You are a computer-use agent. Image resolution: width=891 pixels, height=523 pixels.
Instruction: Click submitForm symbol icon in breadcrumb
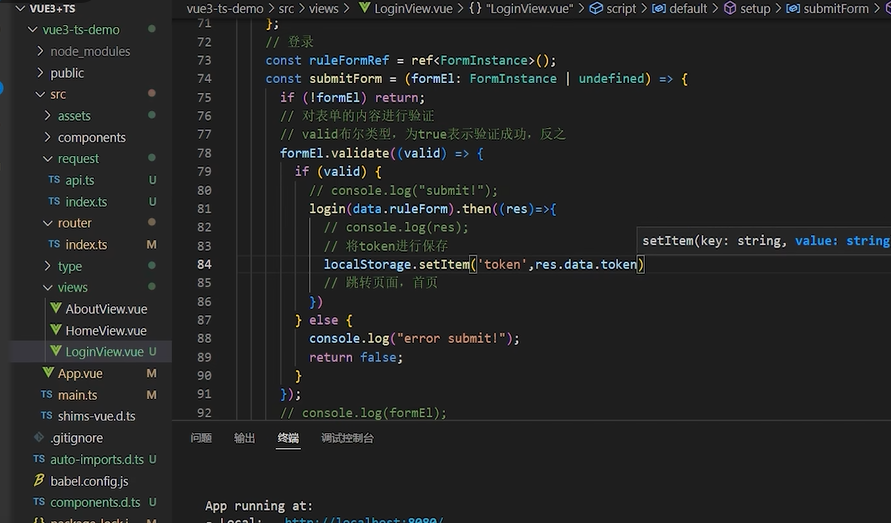pyautogui.click(x=793, y=9)
